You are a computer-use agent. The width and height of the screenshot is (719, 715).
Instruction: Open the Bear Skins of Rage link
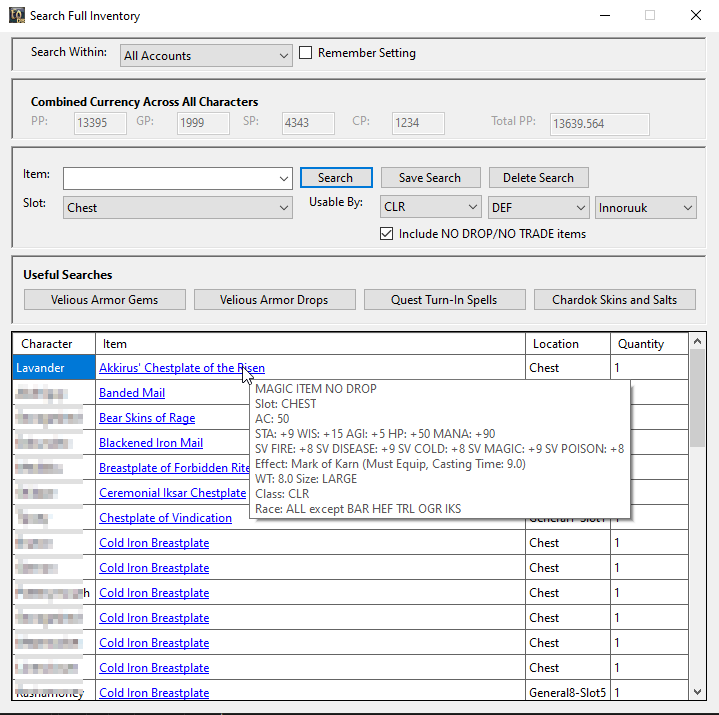[147, 418]
